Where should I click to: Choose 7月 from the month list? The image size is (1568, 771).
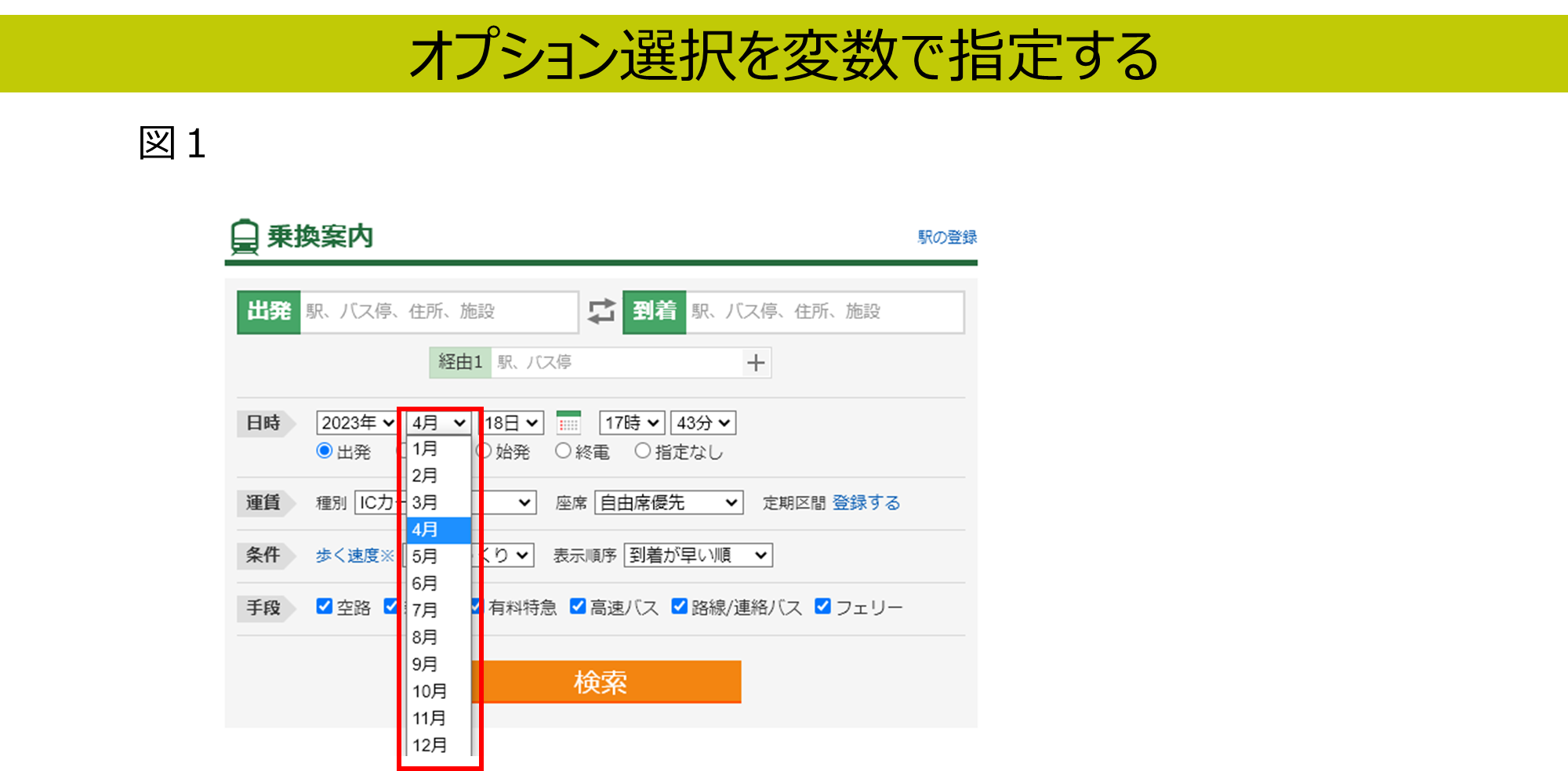point(426,610)
